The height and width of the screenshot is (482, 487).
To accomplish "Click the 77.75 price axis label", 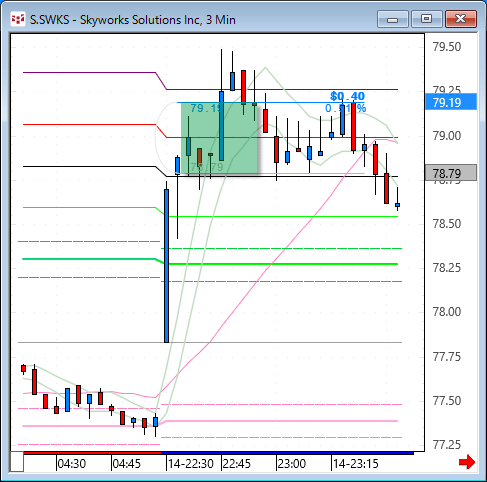I will (x=447, y=357).
